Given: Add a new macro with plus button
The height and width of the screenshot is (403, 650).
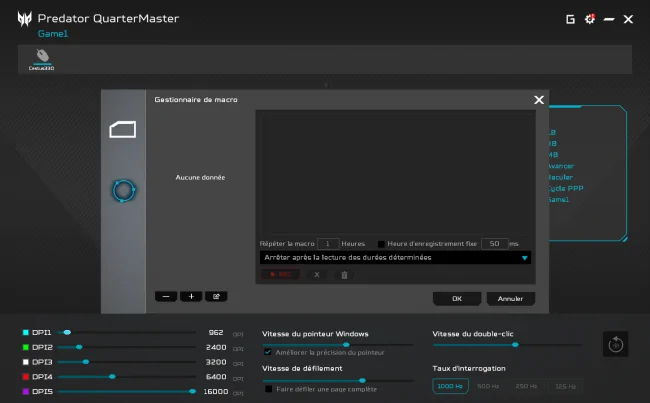Looking at the screenshot, I should click(x=191, y=296).
